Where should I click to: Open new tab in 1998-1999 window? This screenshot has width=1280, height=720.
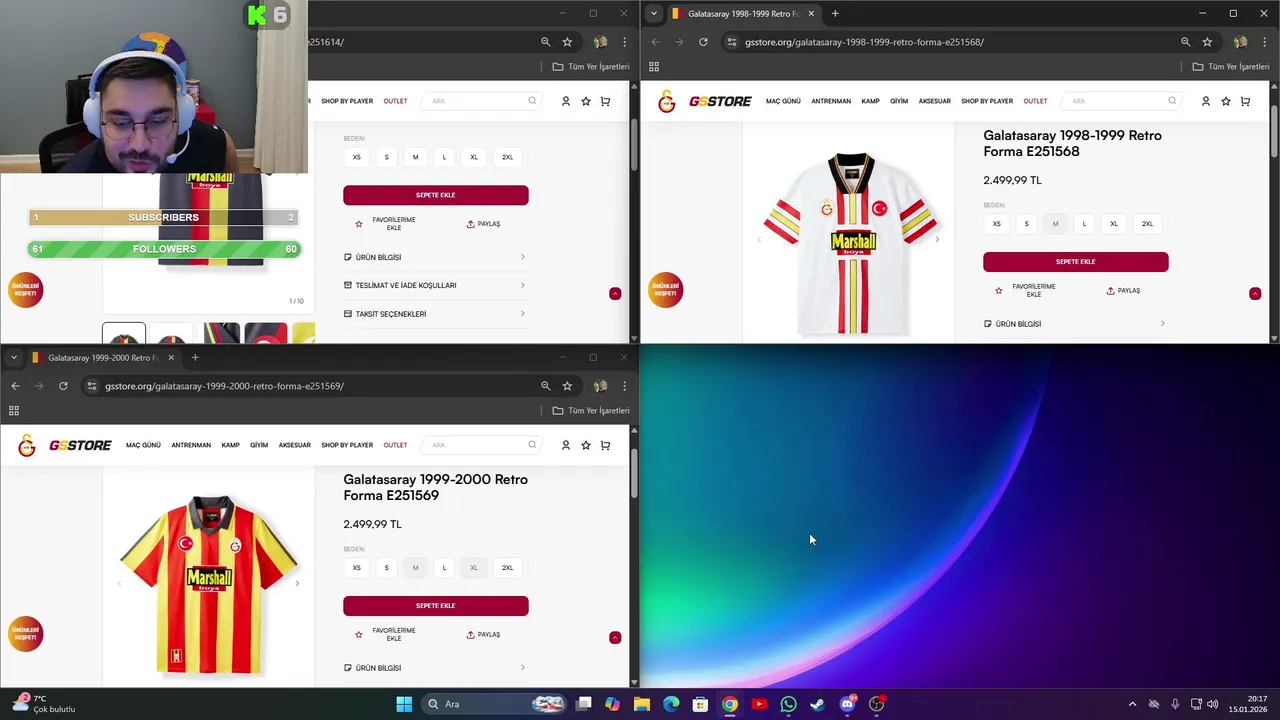click(x=835, y=13)
